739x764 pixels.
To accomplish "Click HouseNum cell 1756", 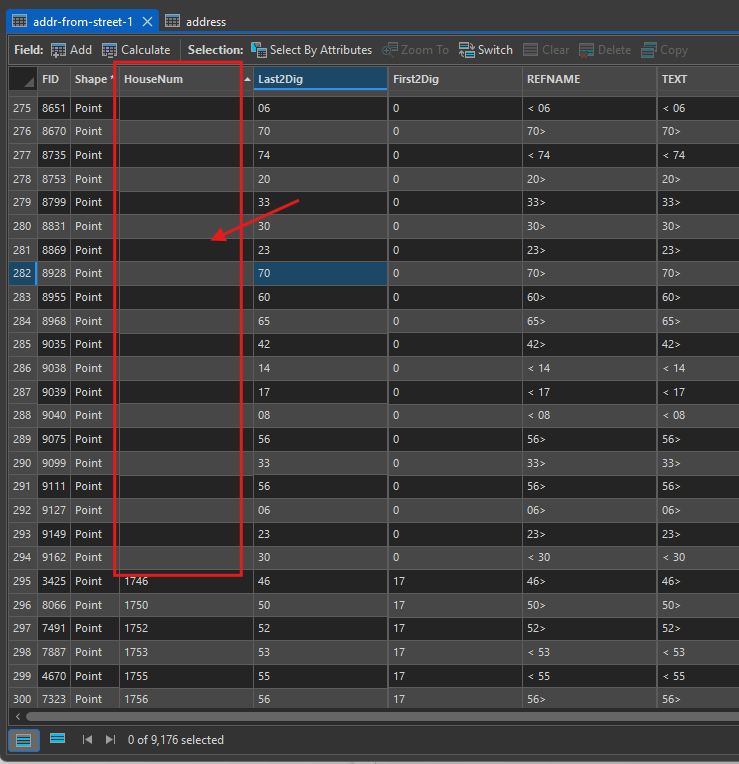I will coord(186,699).
